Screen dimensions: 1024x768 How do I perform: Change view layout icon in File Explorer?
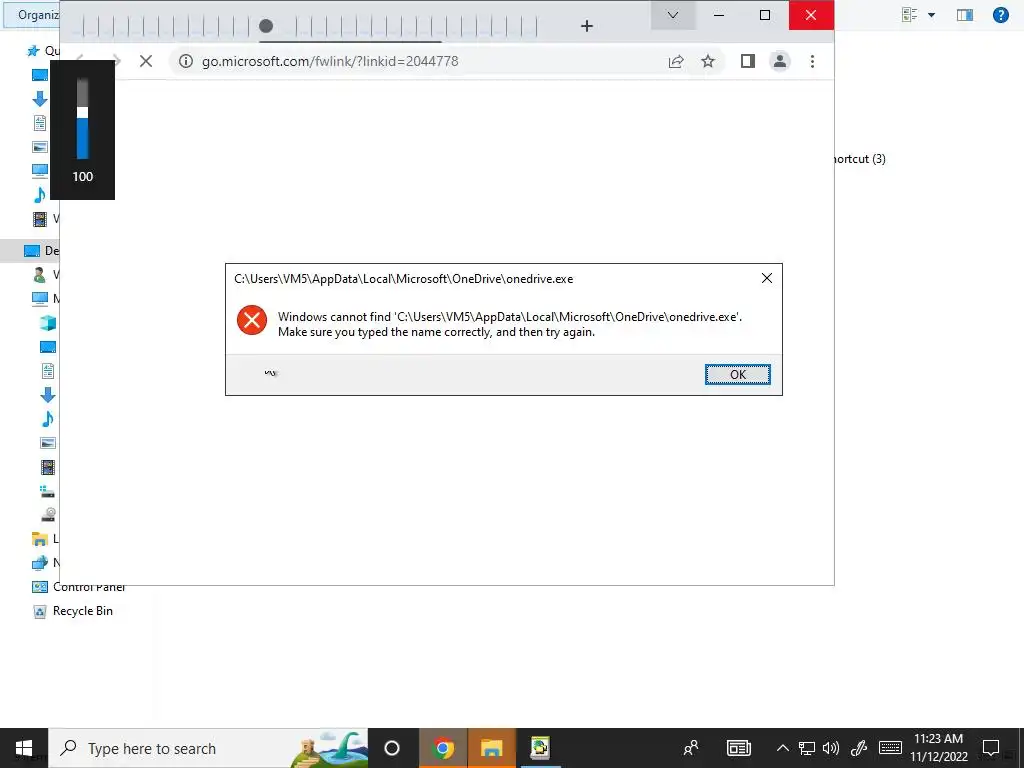[x=909, y=14]
